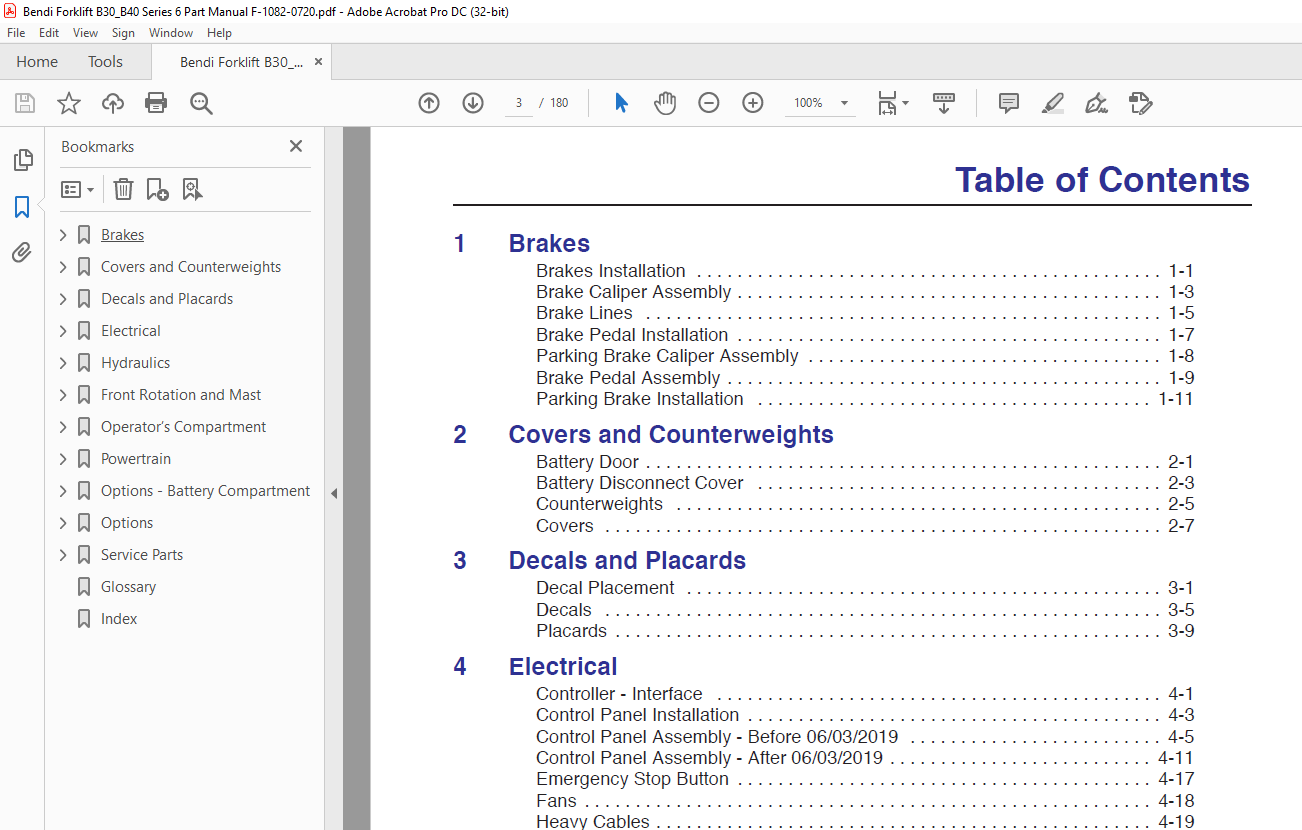Add a comment sticky note
Viewport: 1302px width, 830px height.
point(1009,103)
